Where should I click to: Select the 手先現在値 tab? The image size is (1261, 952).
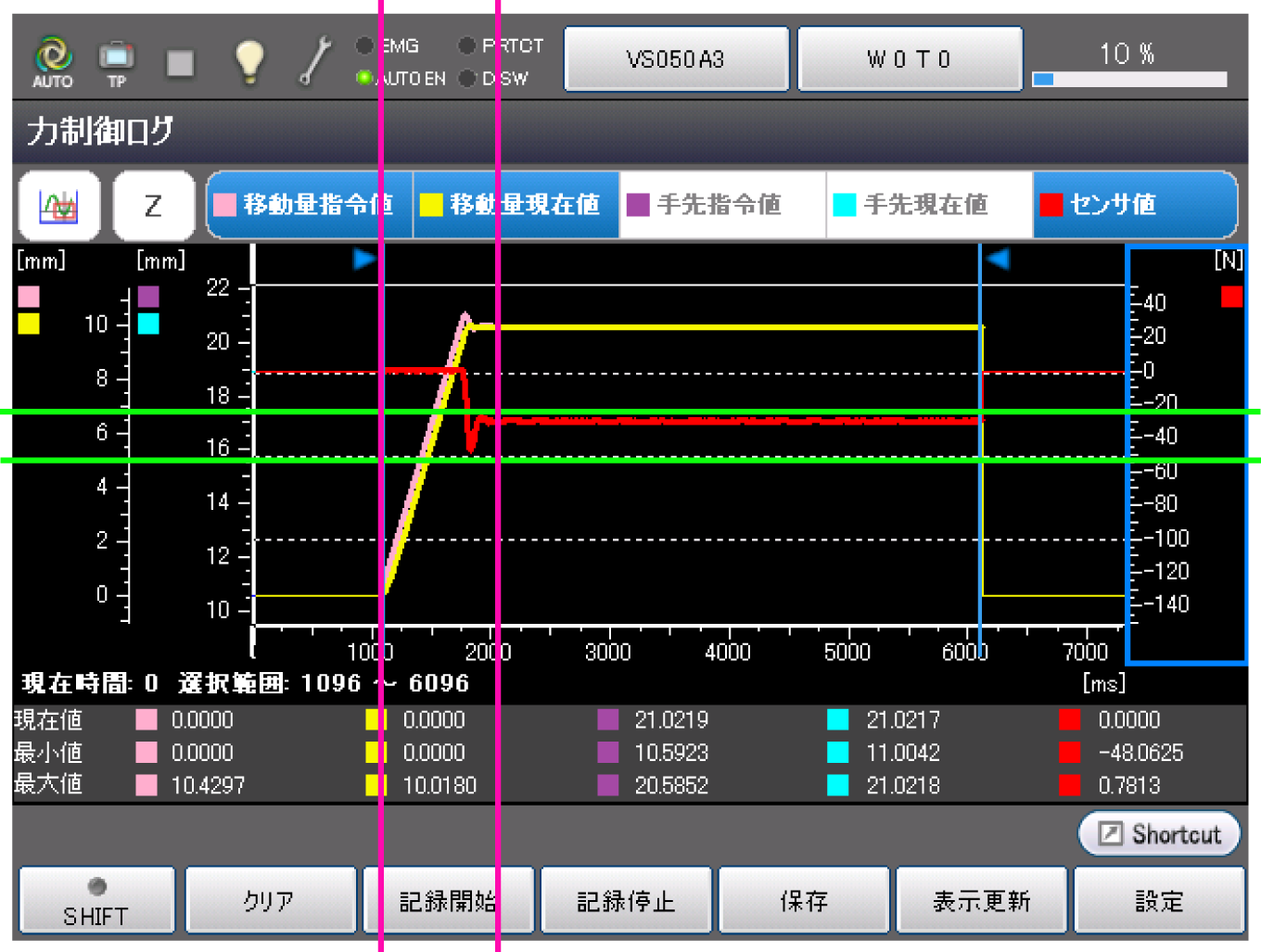928,205
